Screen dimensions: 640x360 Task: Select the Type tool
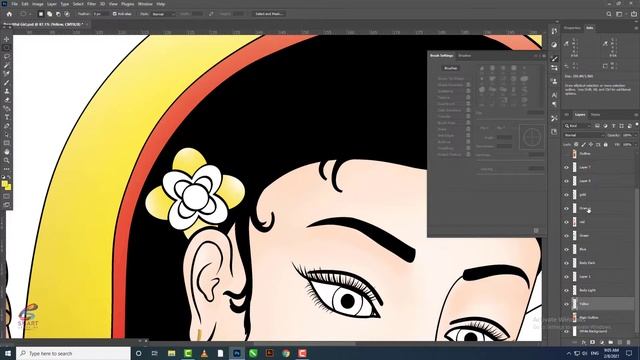pos(7,117)
